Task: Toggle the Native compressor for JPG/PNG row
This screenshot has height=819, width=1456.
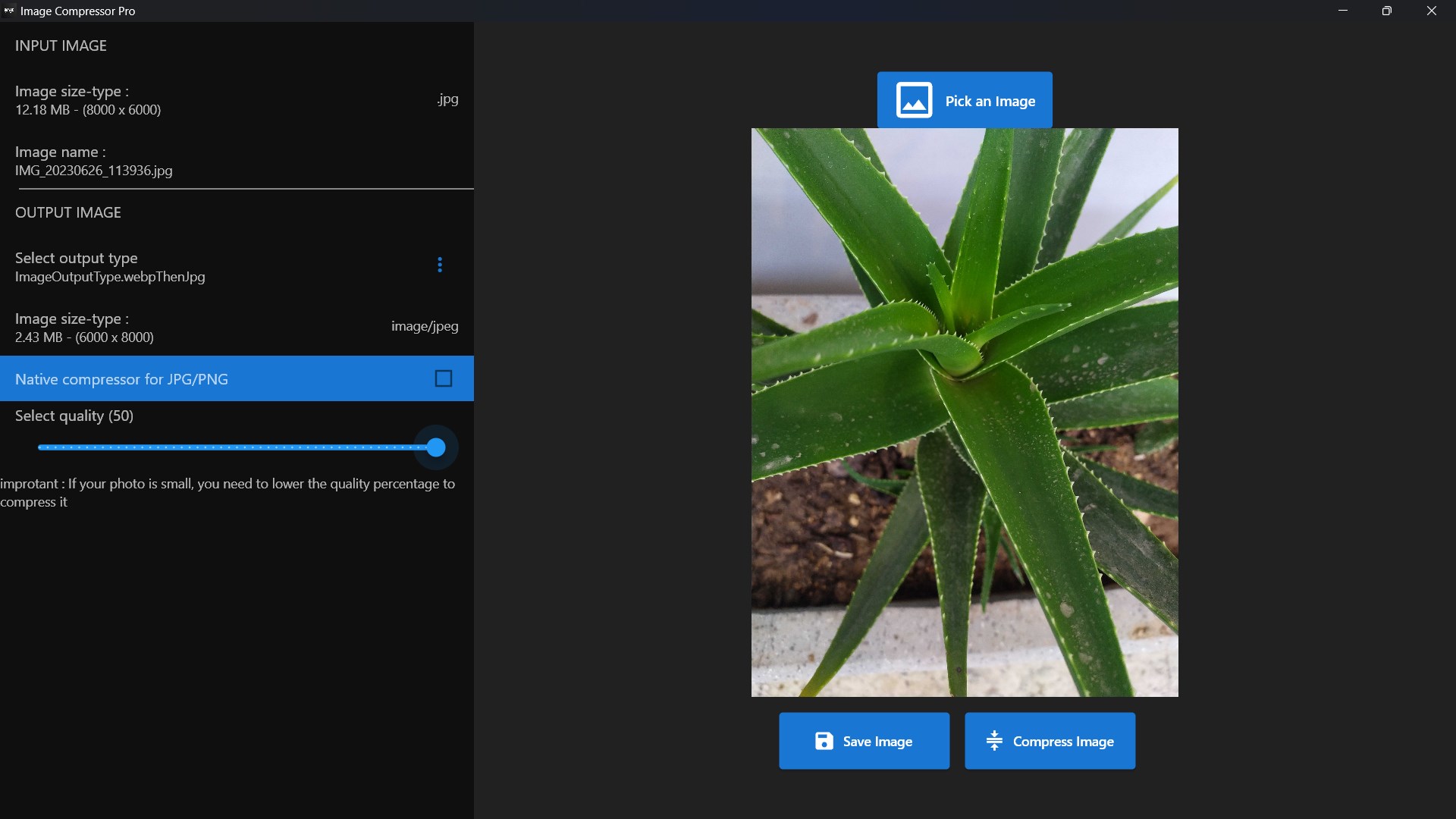Action: pyautogui.click(x=121, y=379)
